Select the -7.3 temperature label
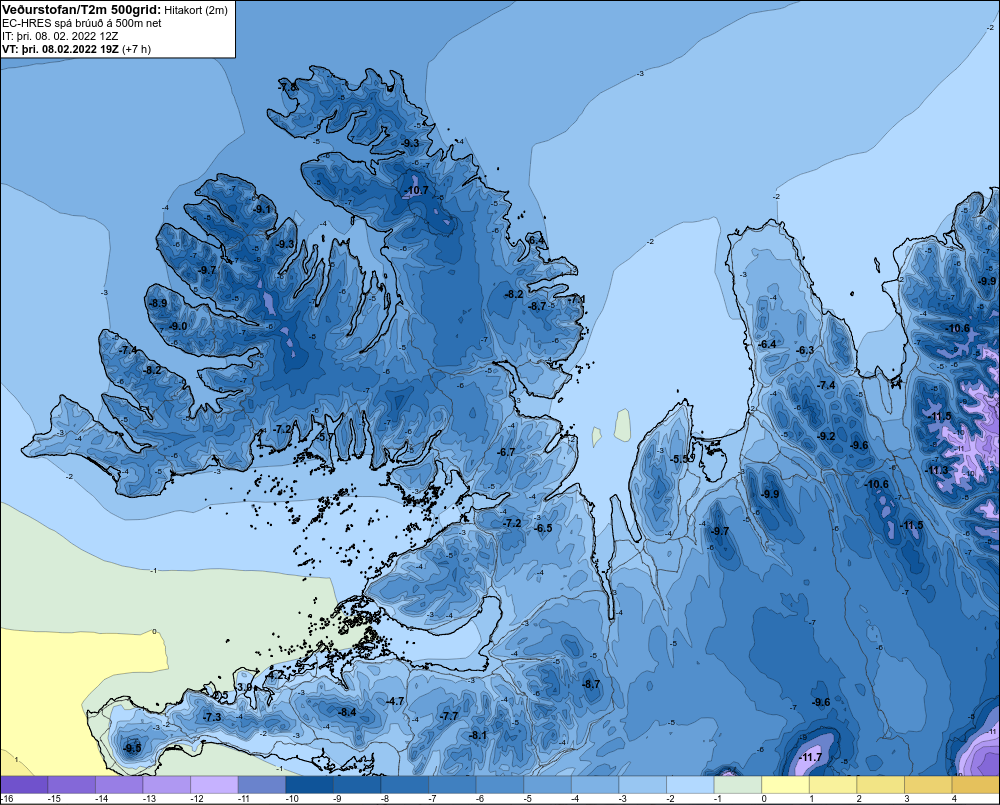Viewport: 1000px width, 805px height. click(x=212, y=717)
